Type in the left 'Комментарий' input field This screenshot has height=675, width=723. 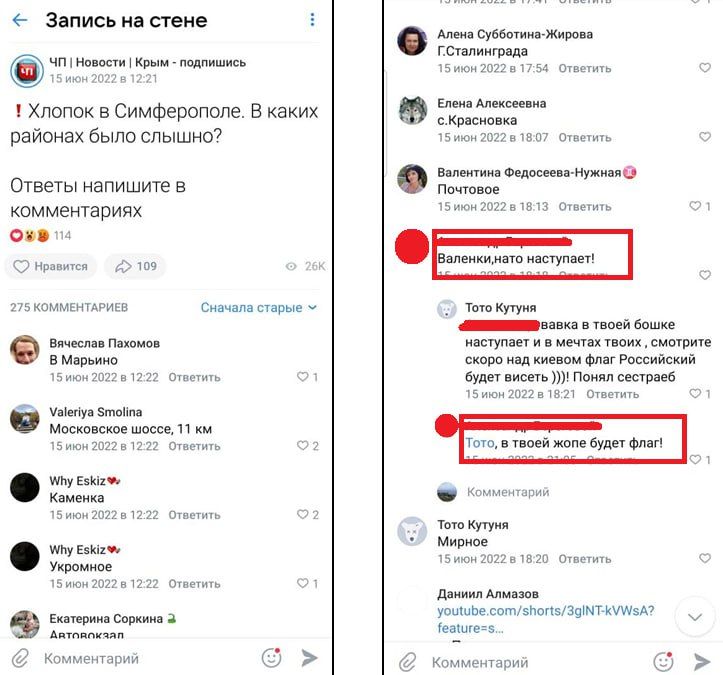point(140,659)
